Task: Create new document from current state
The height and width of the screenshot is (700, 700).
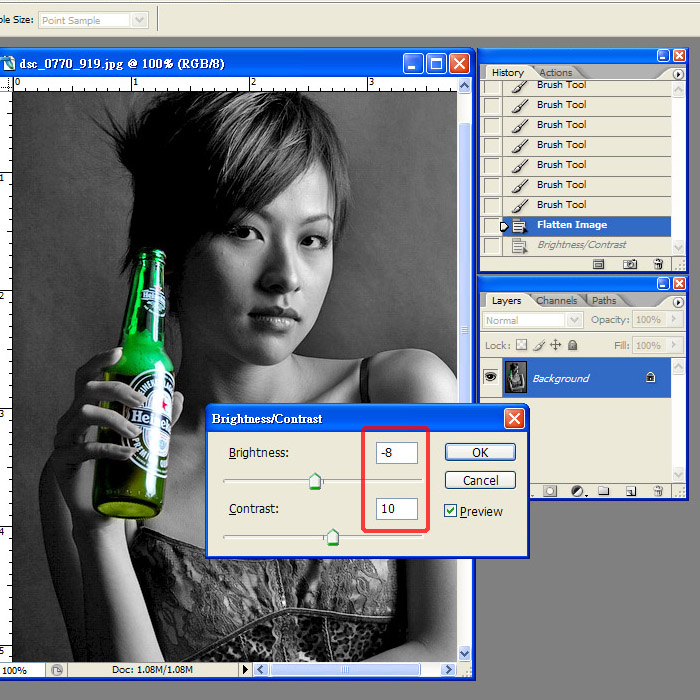Action: (600, 264)
